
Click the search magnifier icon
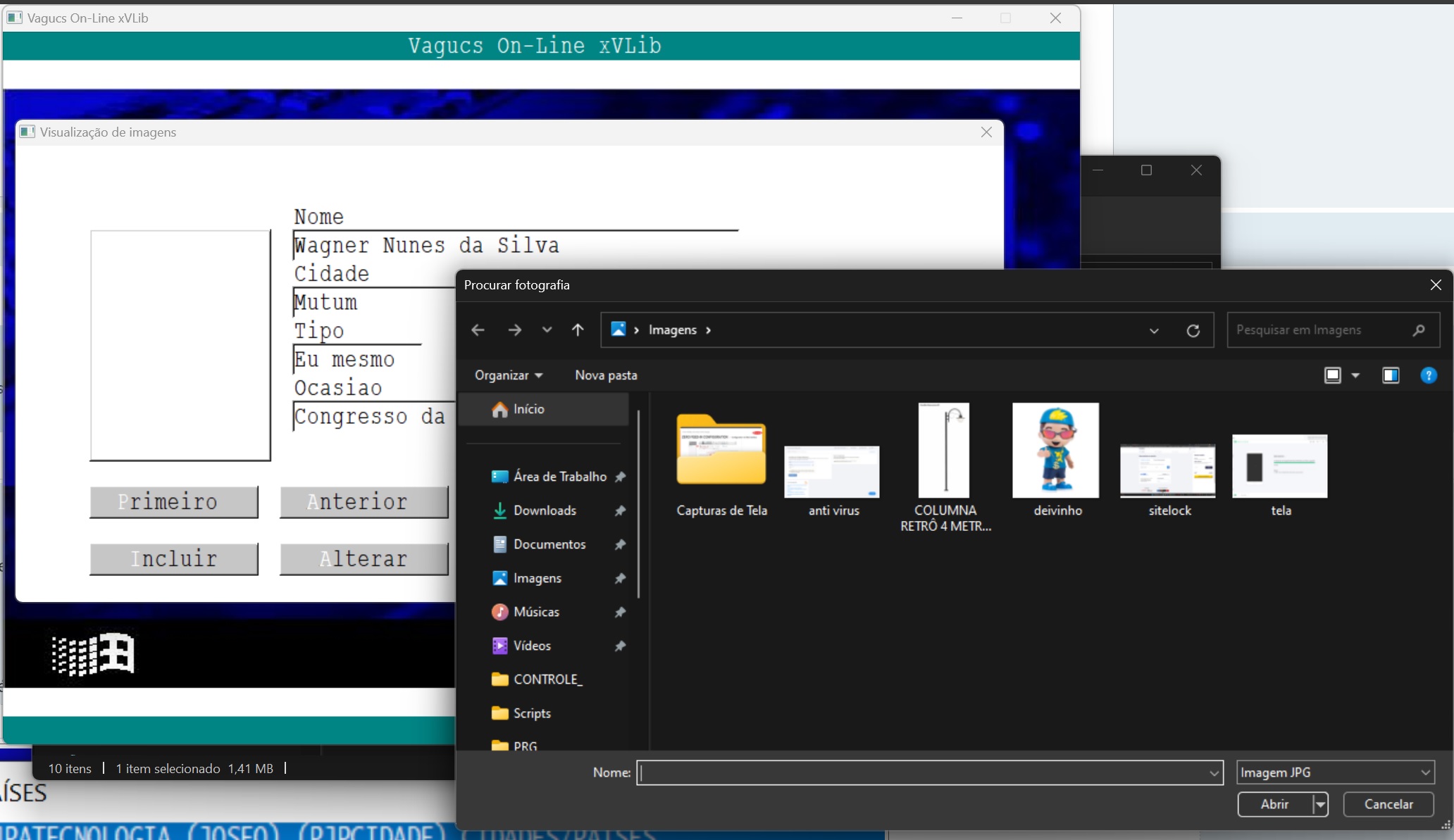1419,330
